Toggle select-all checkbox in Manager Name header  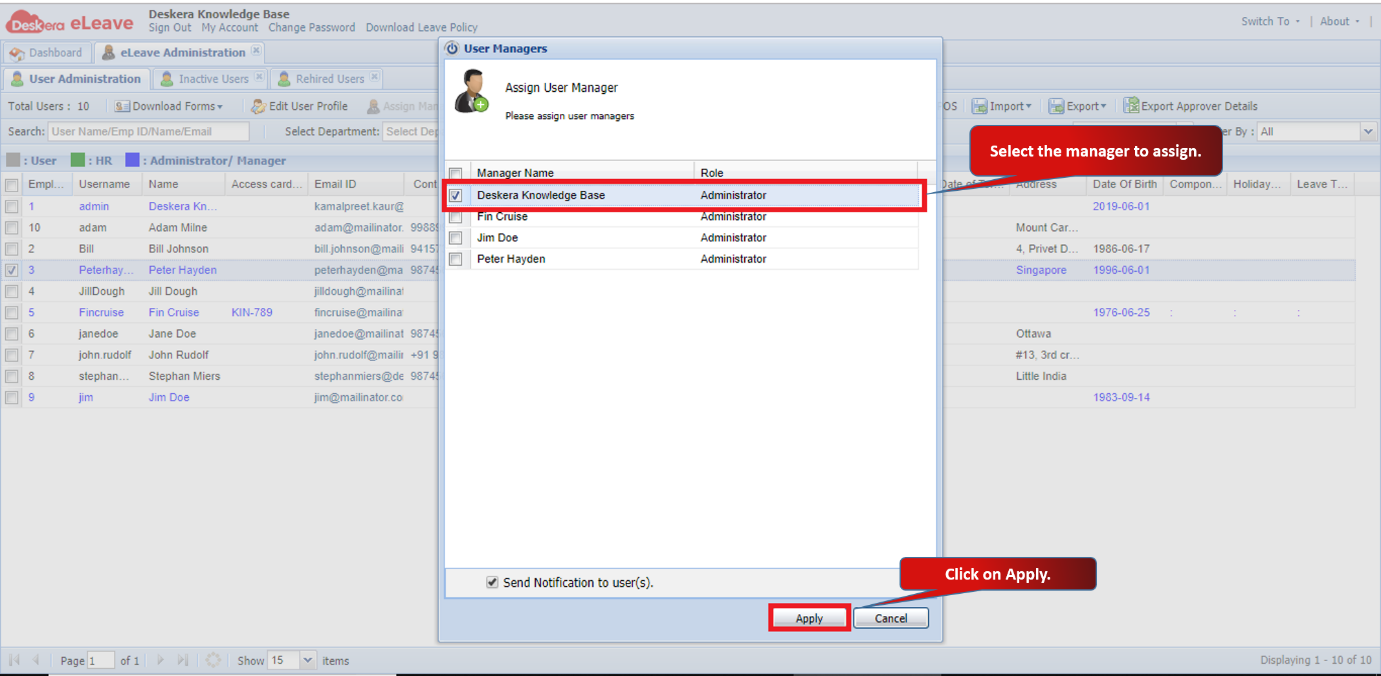pos(456,173)
